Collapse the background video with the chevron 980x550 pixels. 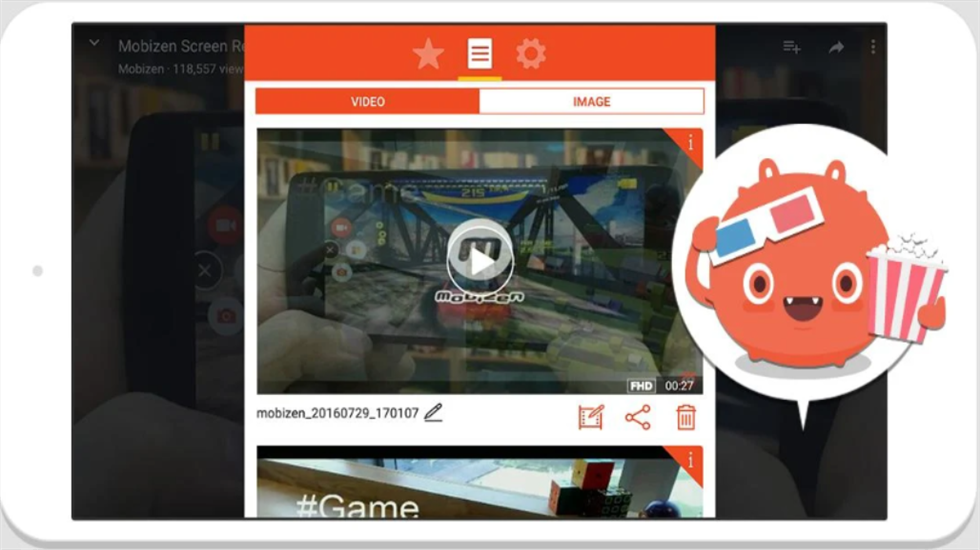pyautogui.click(x=94, y=43)
